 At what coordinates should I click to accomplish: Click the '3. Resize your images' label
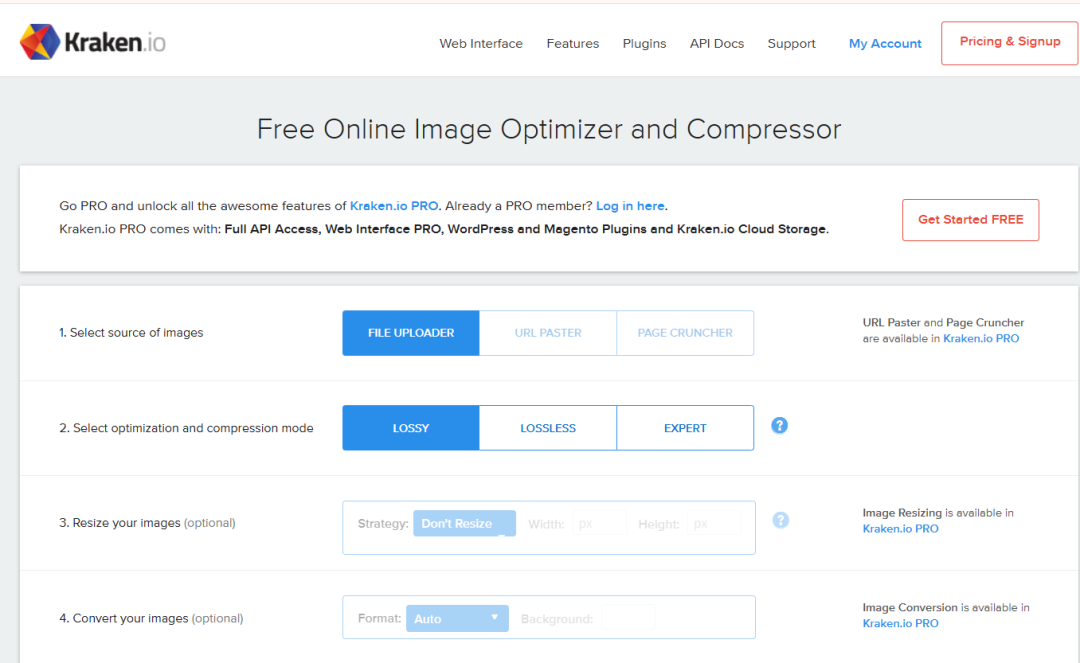click(x=147, y=523)
